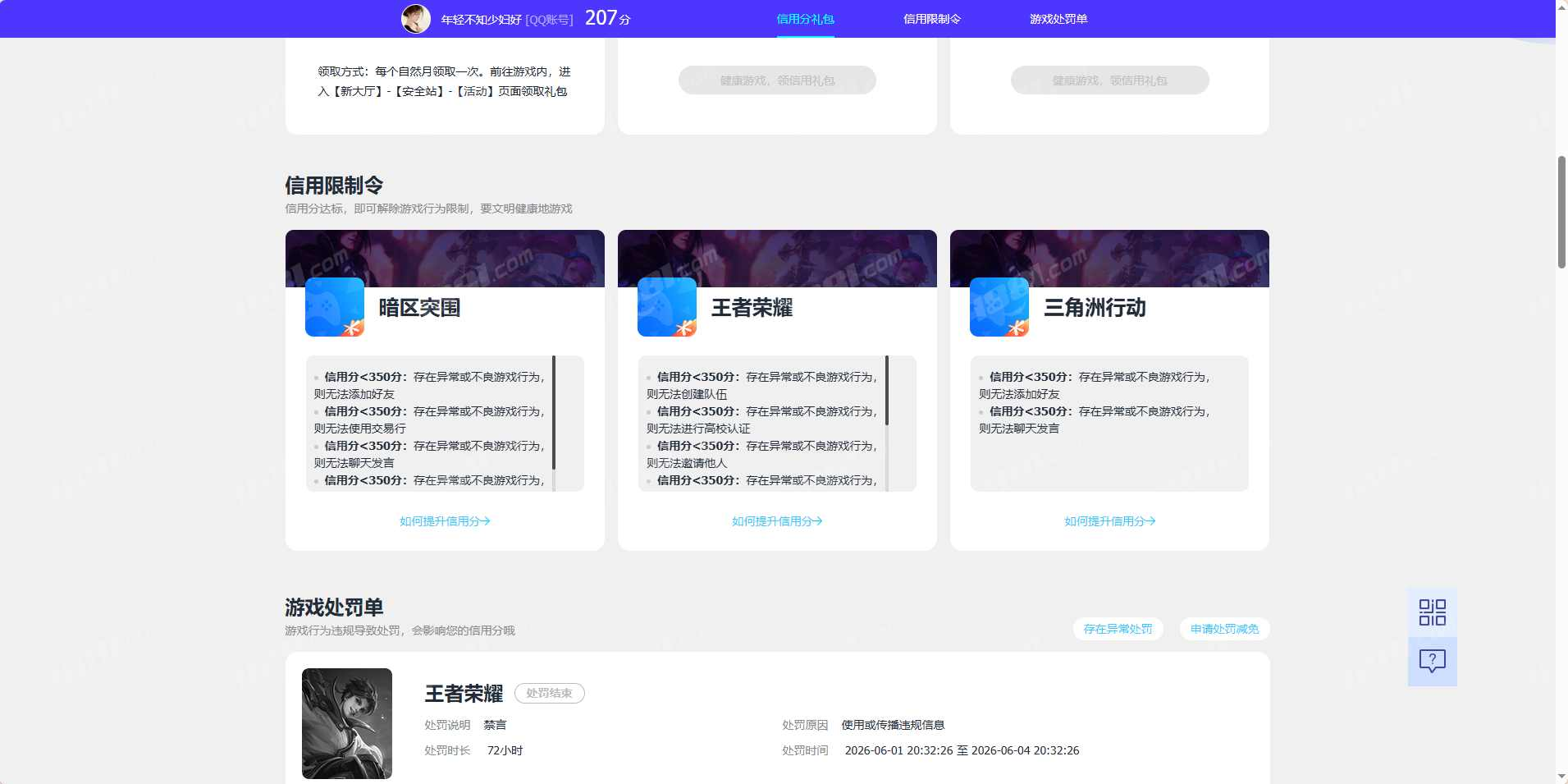
Task: Click the 则无法创建队伍 restriction line
Action: pyautogui.click(x=686, y=394)
